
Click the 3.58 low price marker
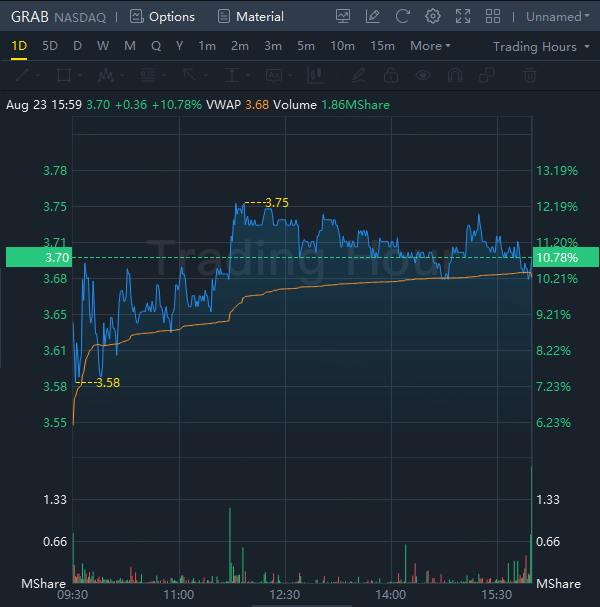coord(108,382)
